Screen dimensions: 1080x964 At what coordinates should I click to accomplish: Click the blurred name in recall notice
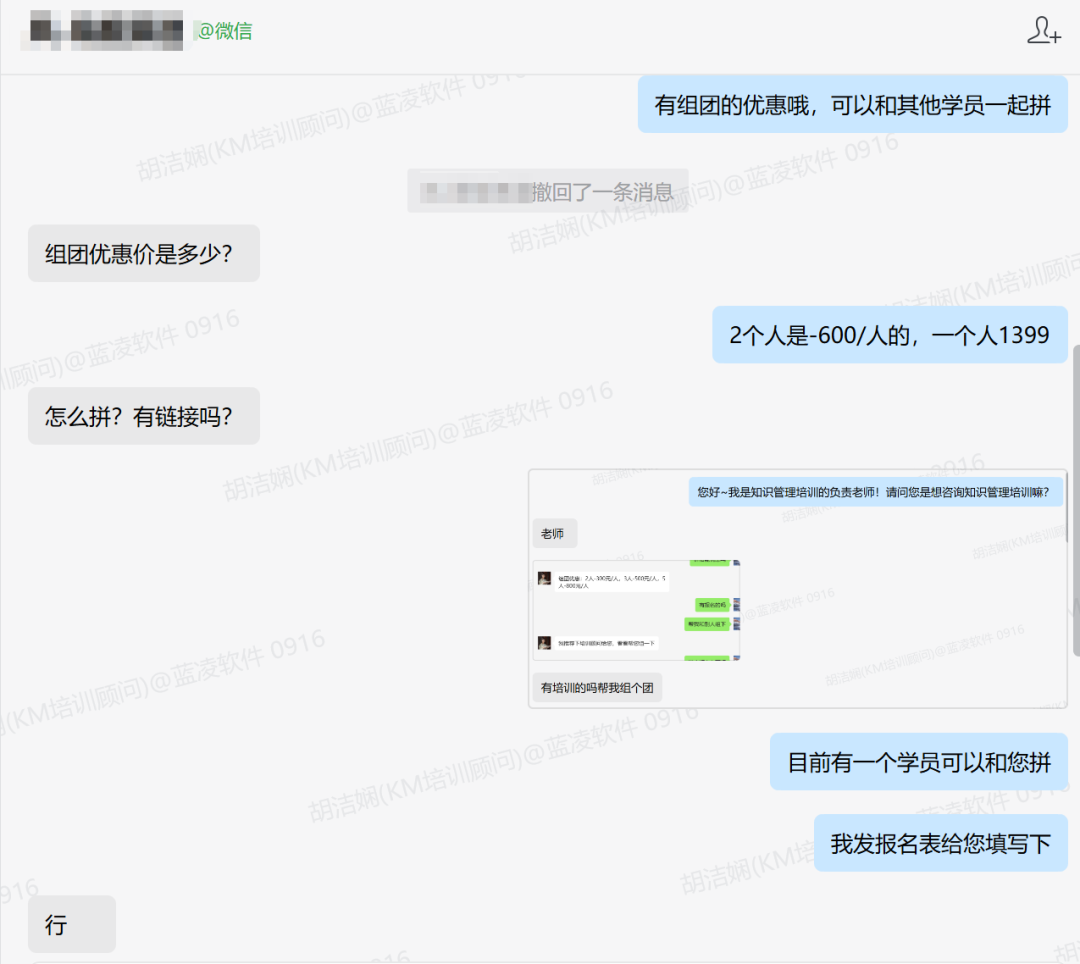(473, 190)
